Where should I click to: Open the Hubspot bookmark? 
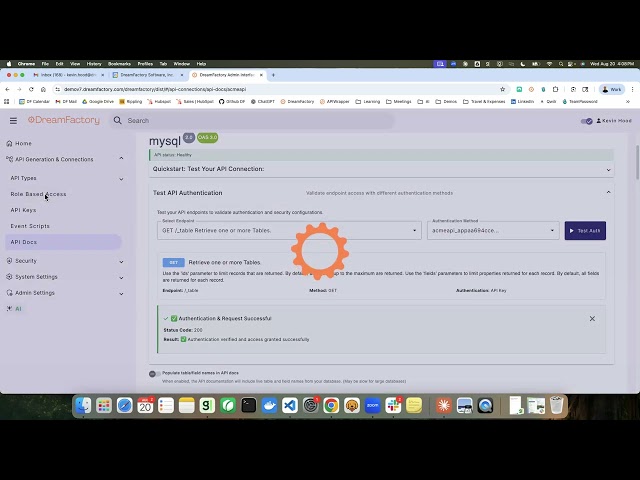click(158, 102)
